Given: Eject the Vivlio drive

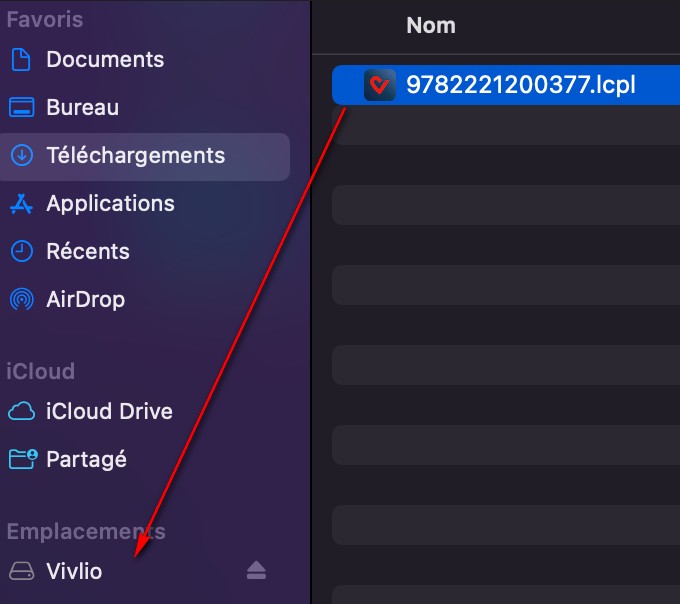Looking at the screenshot, I should [256, 570].
